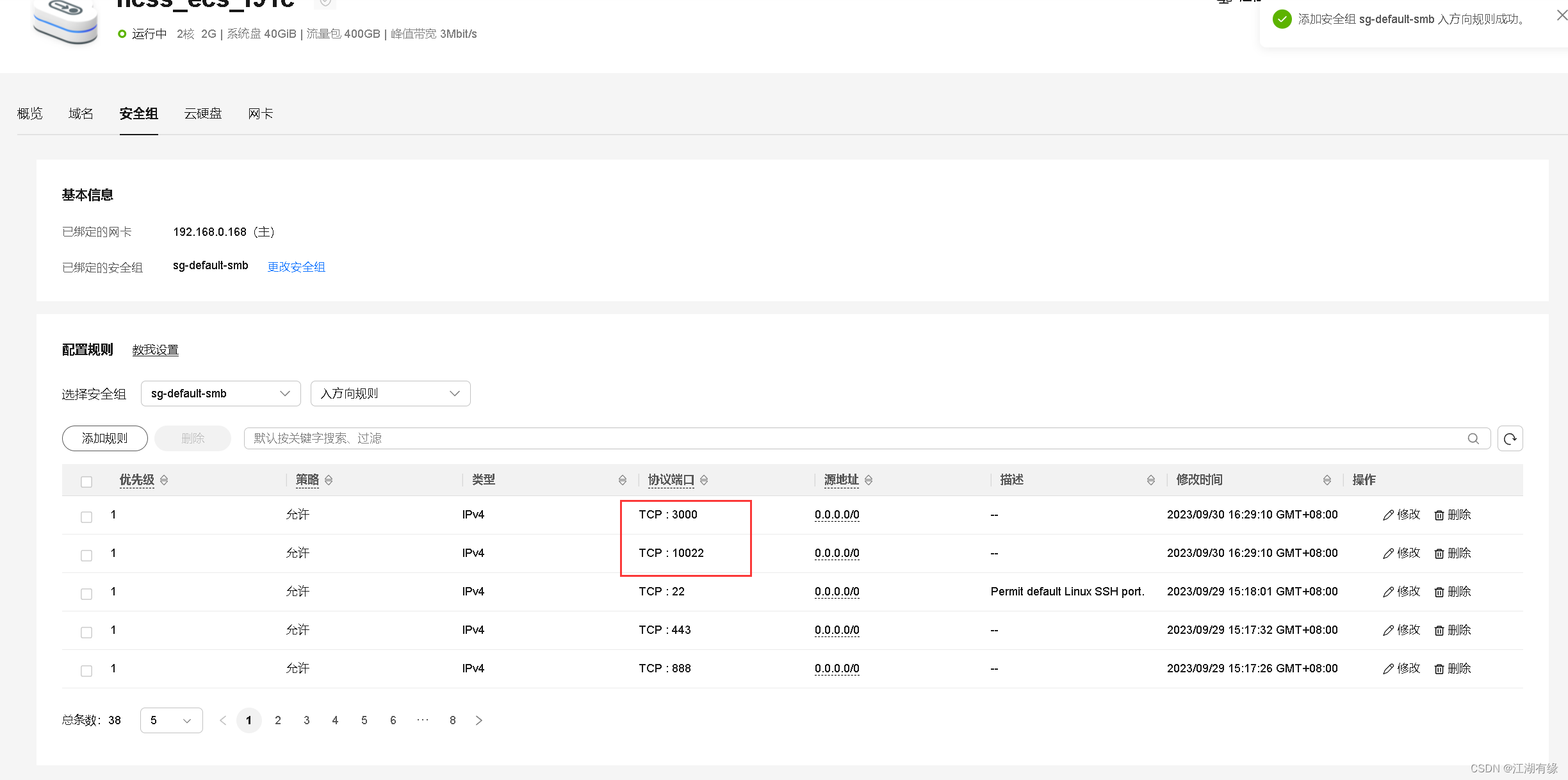1568x780 pixels.
Task: Delete the TCP : 22 rule
Action: [x=1453, y=592]
